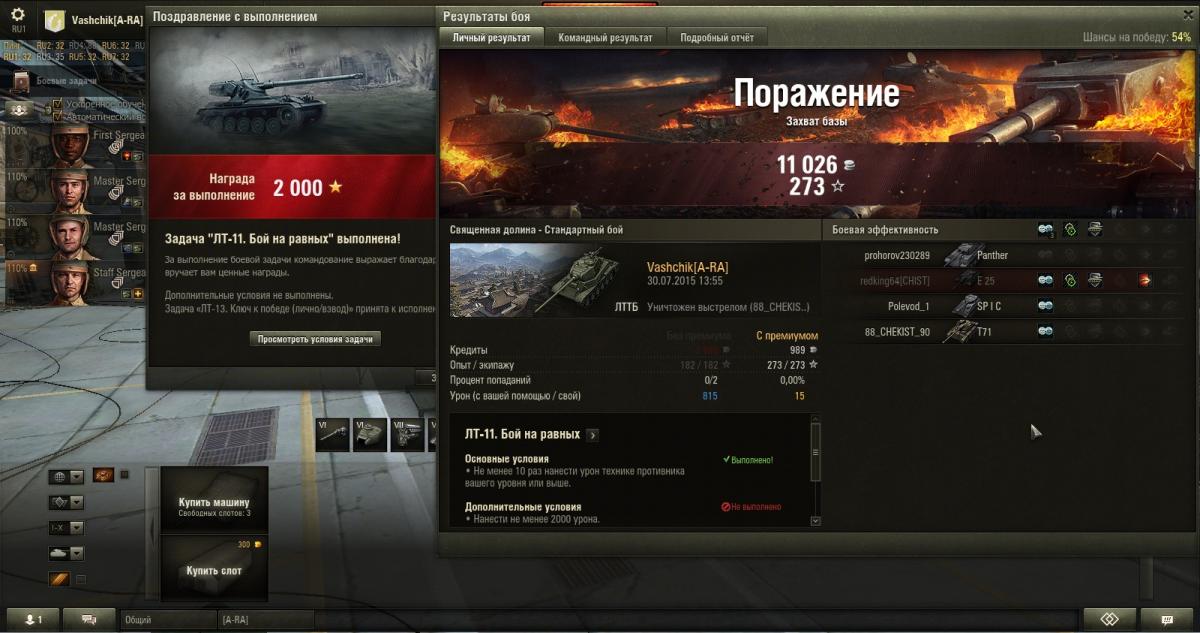
Task: Toggle the Ускоренное обучение checkbox
Action: (57, 104)
